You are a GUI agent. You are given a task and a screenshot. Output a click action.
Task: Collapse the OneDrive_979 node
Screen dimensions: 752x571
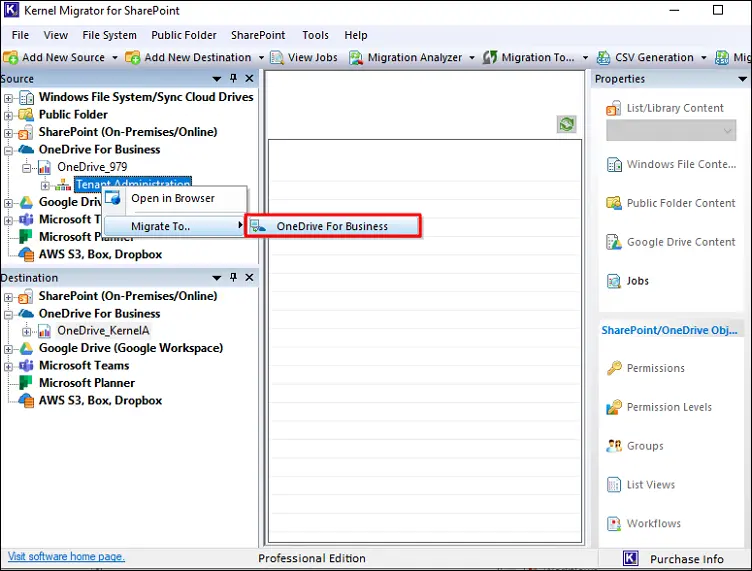coord(26,168)
